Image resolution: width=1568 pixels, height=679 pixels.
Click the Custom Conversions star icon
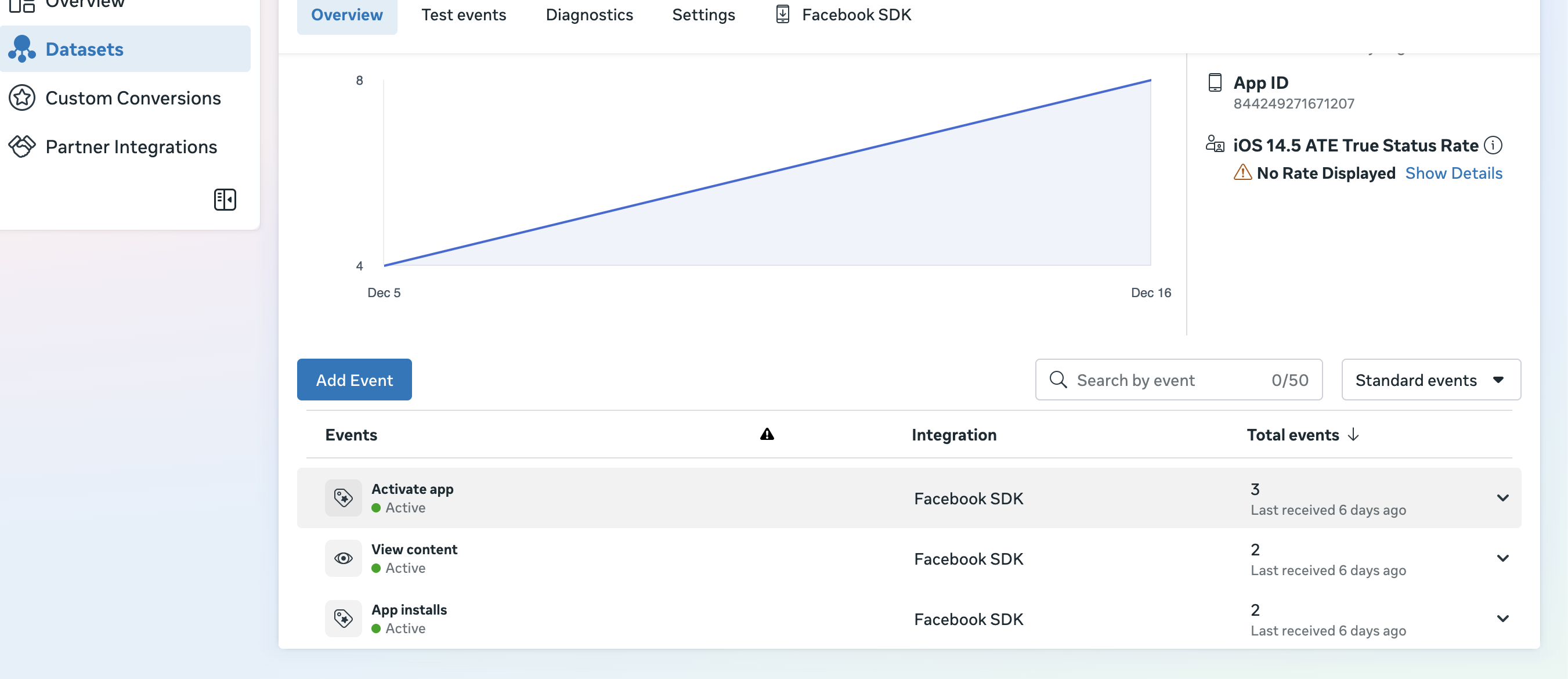pyautogui.click(x=22, y=97)
